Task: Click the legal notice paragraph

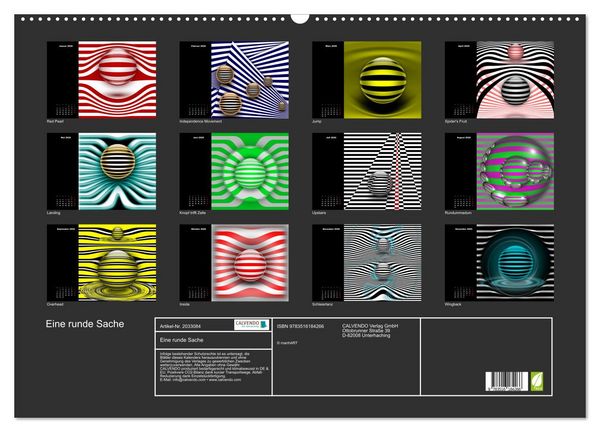Action: (x=214, y=367)
